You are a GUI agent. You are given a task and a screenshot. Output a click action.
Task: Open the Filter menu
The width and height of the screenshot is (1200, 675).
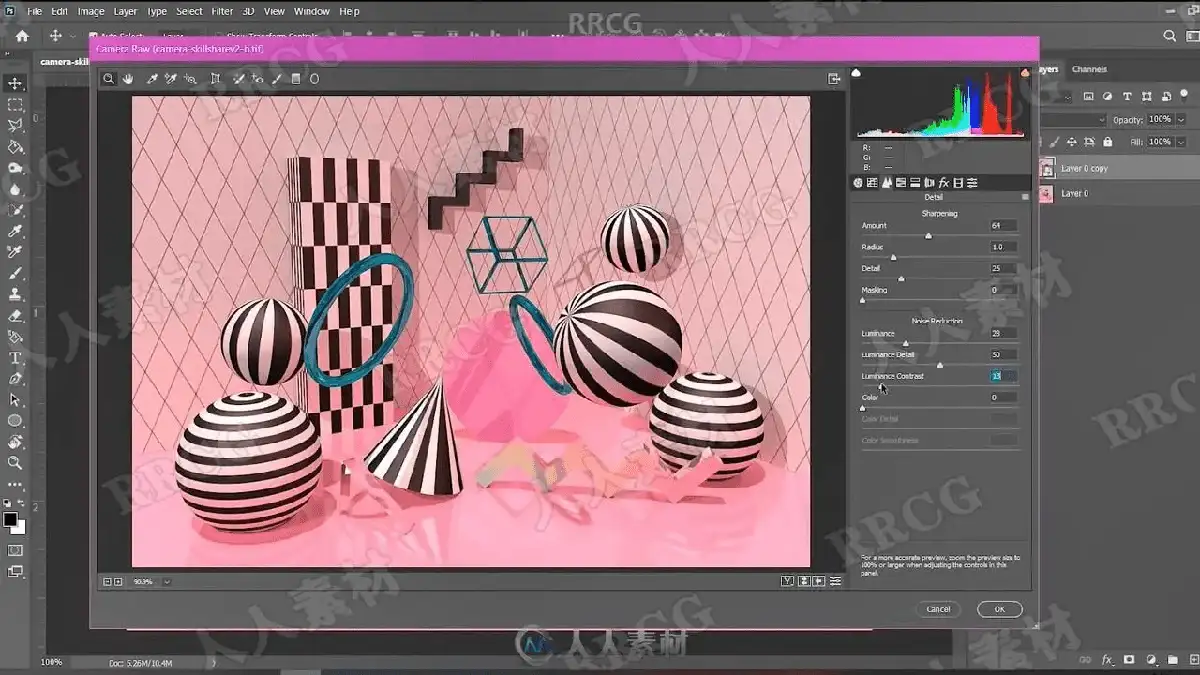223,11
